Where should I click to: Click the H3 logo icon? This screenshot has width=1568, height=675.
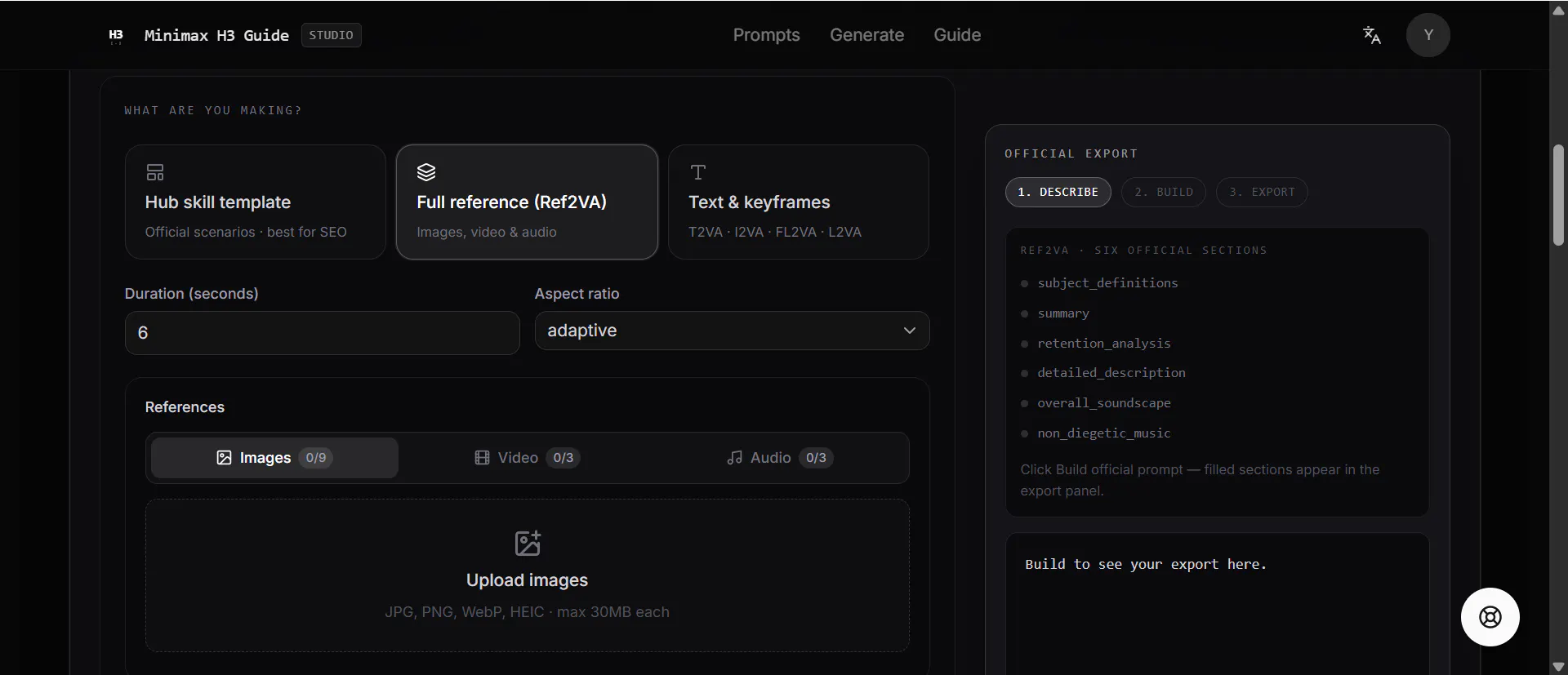click(x=116, y=35)
